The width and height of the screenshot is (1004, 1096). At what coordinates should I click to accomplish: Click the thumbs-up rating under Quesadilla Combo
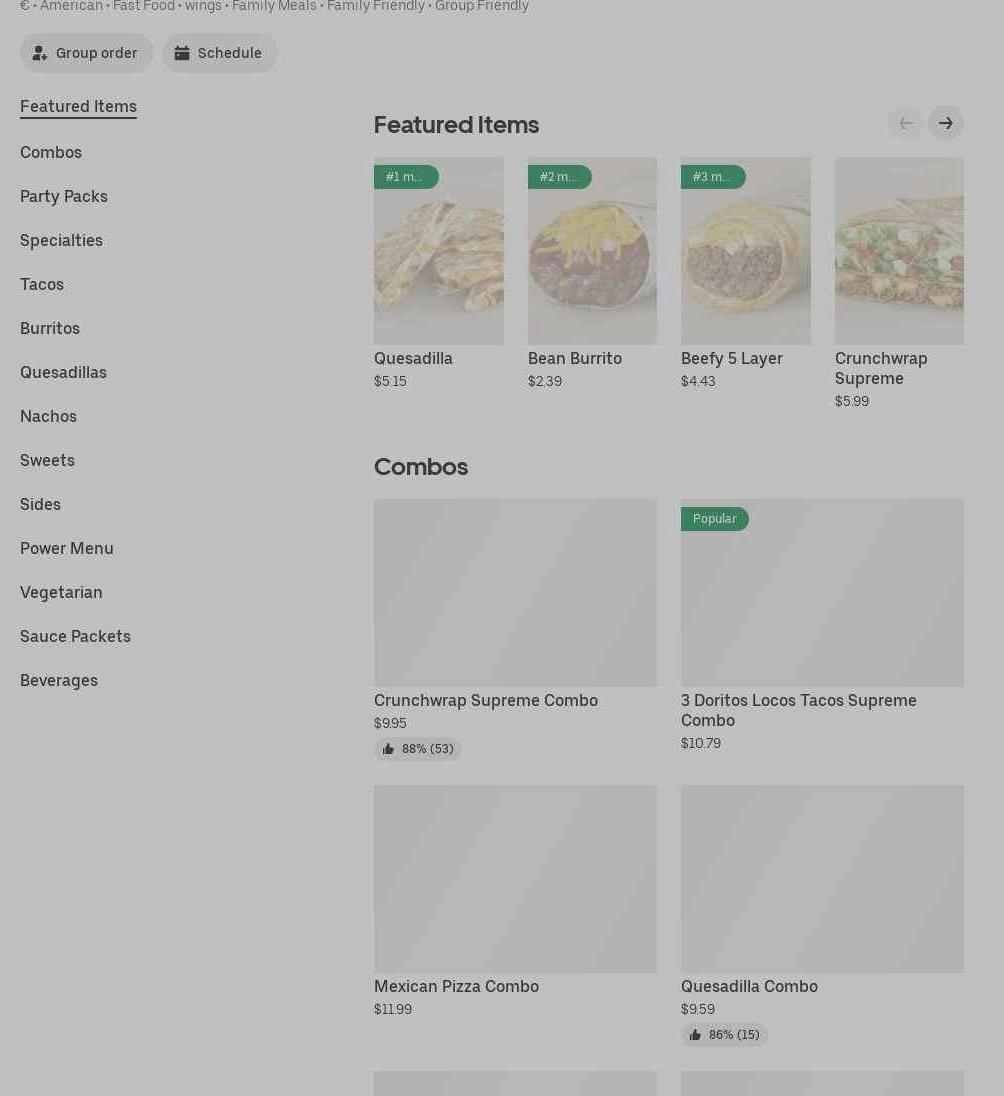[724, 1035]
